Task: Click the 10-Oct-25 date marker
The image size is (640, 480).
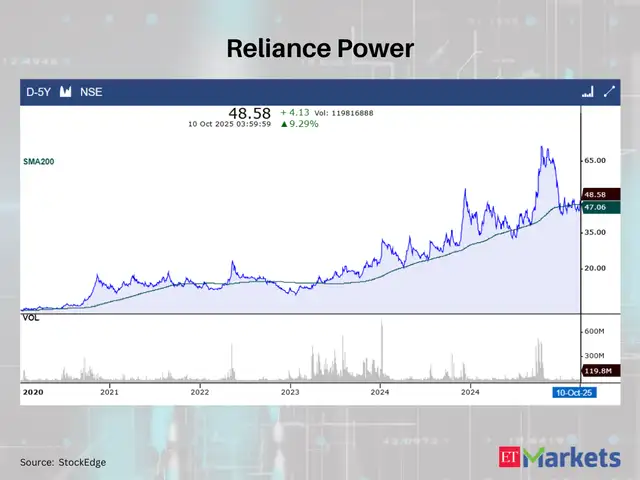Action: tap(576, 393)
